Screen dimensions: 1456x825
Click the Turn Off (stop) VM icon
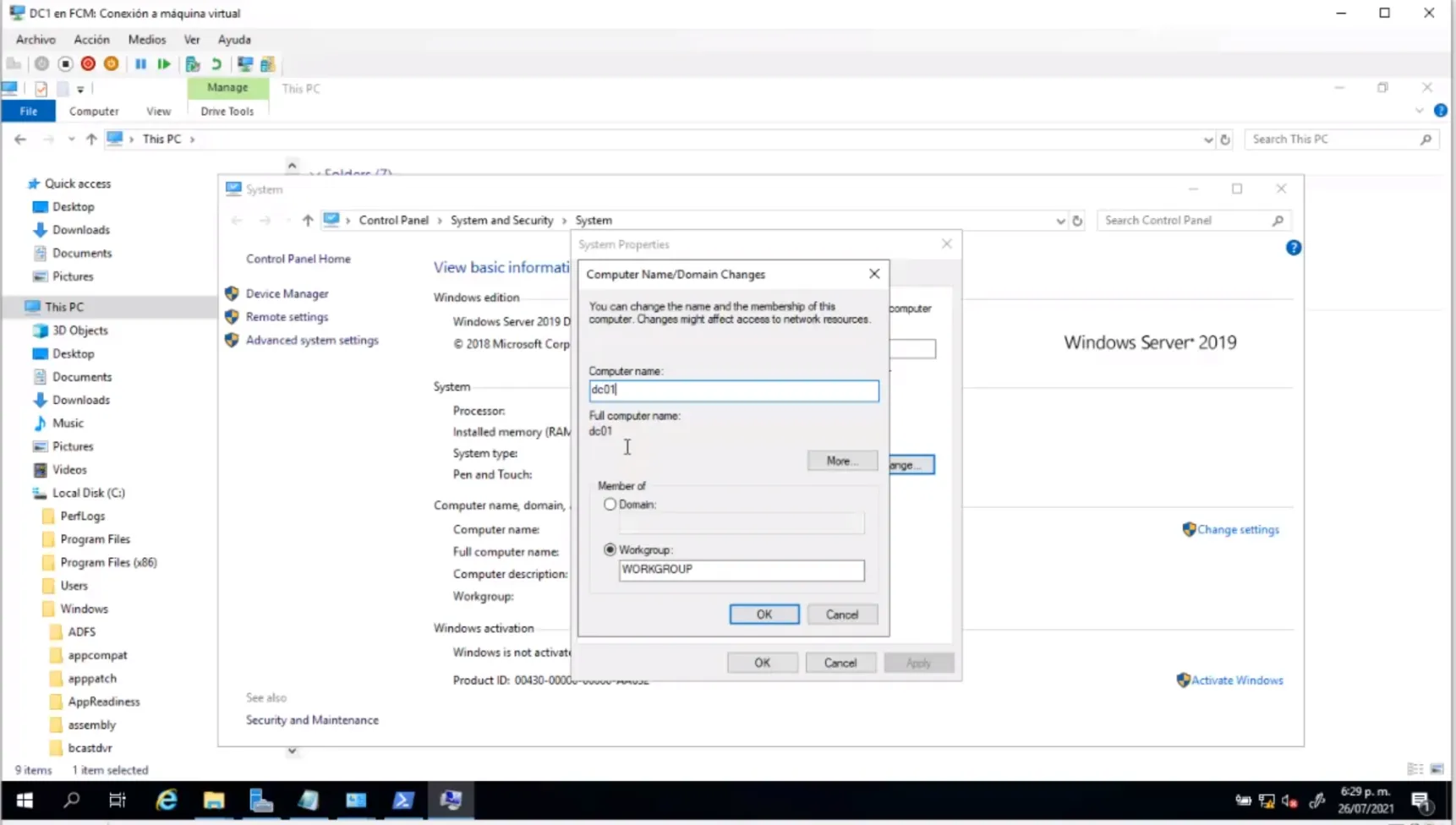(65, 64)
